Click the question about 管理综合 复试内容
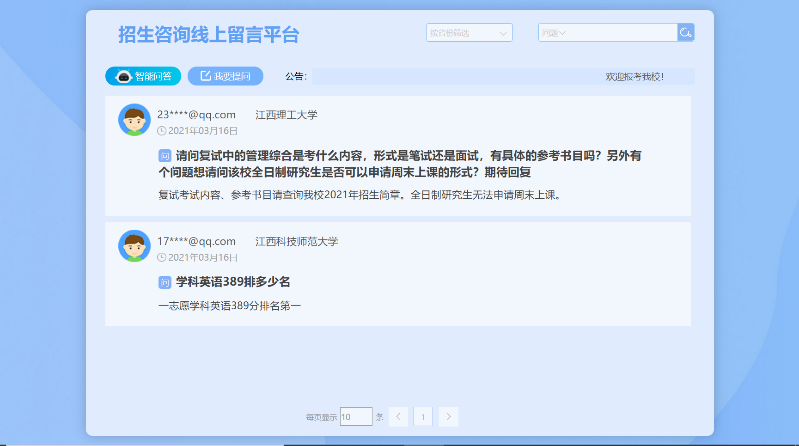 [x=400, y=164]
